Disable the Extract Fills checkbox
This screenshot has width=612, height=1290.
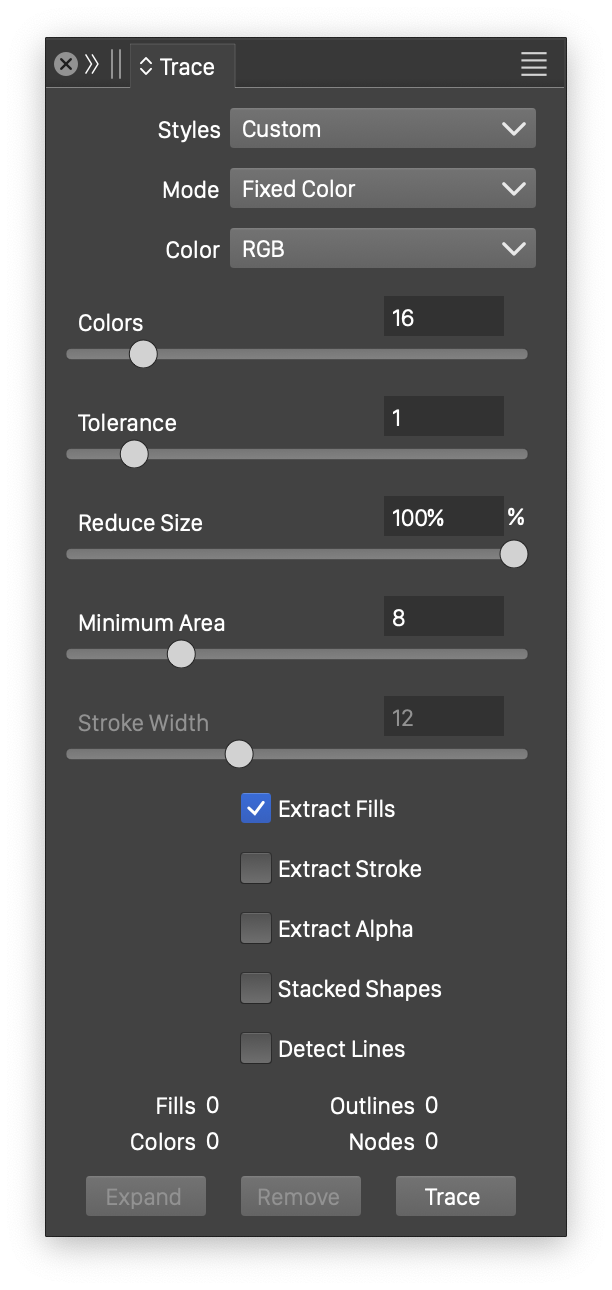(x=256, y=808)
